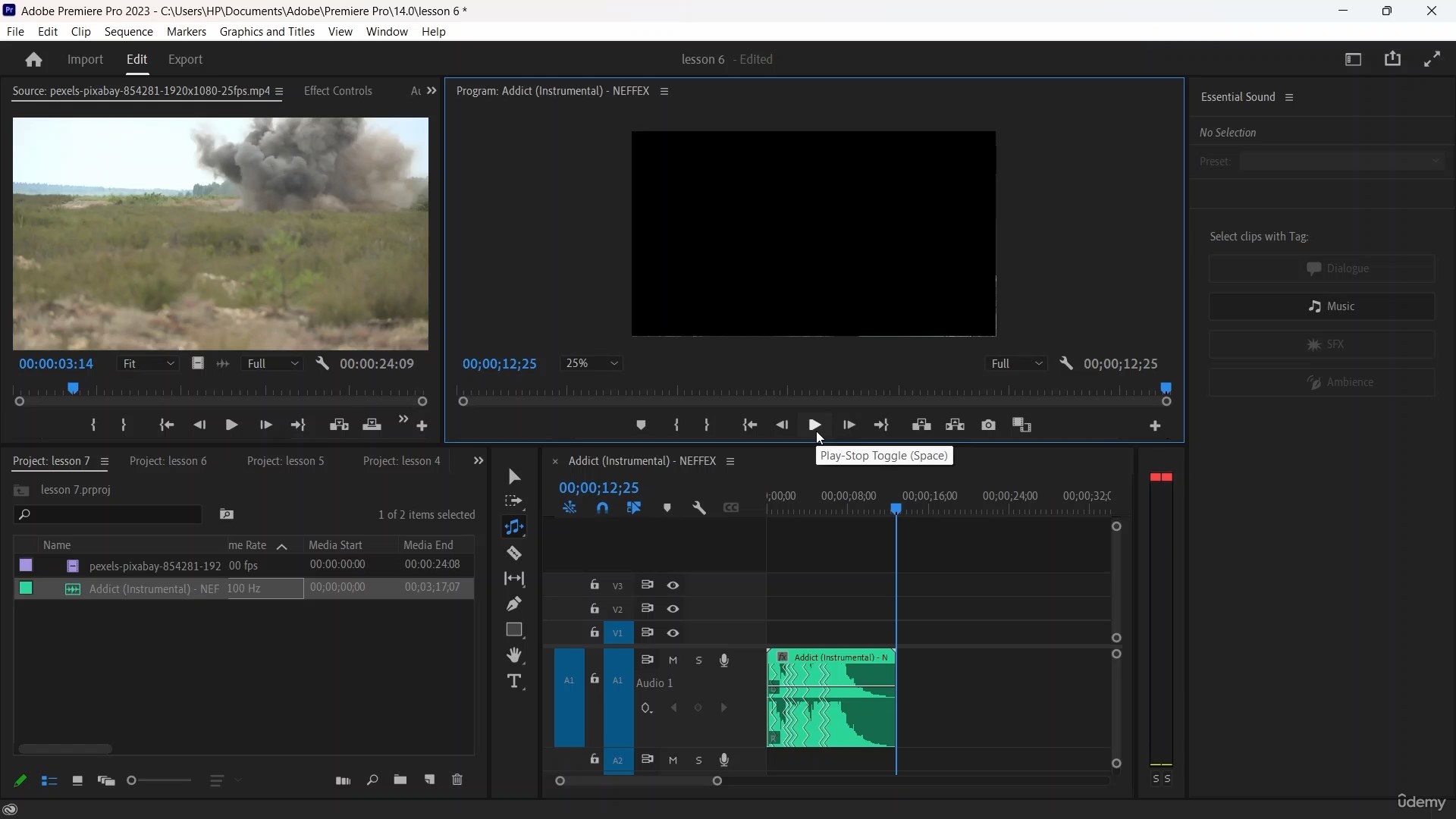Open Quick Export share icon

click(x=1393, y=59)
